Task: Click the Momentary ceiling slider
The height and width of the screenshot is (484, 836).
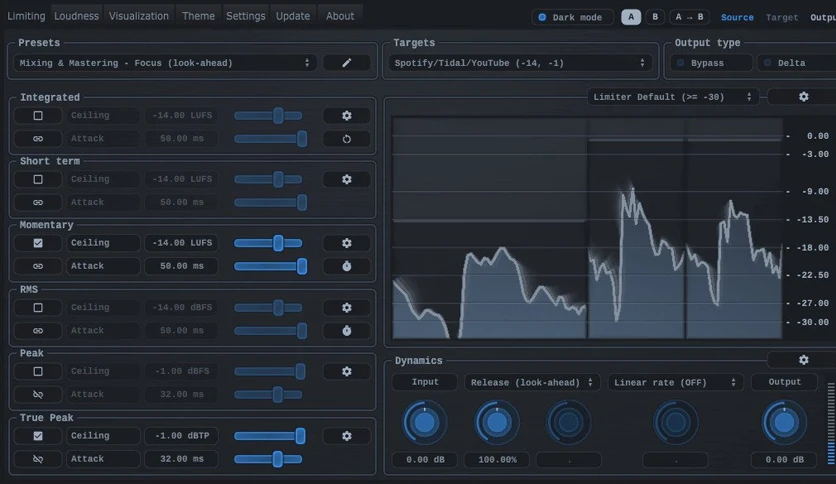Action: point(268,243)
